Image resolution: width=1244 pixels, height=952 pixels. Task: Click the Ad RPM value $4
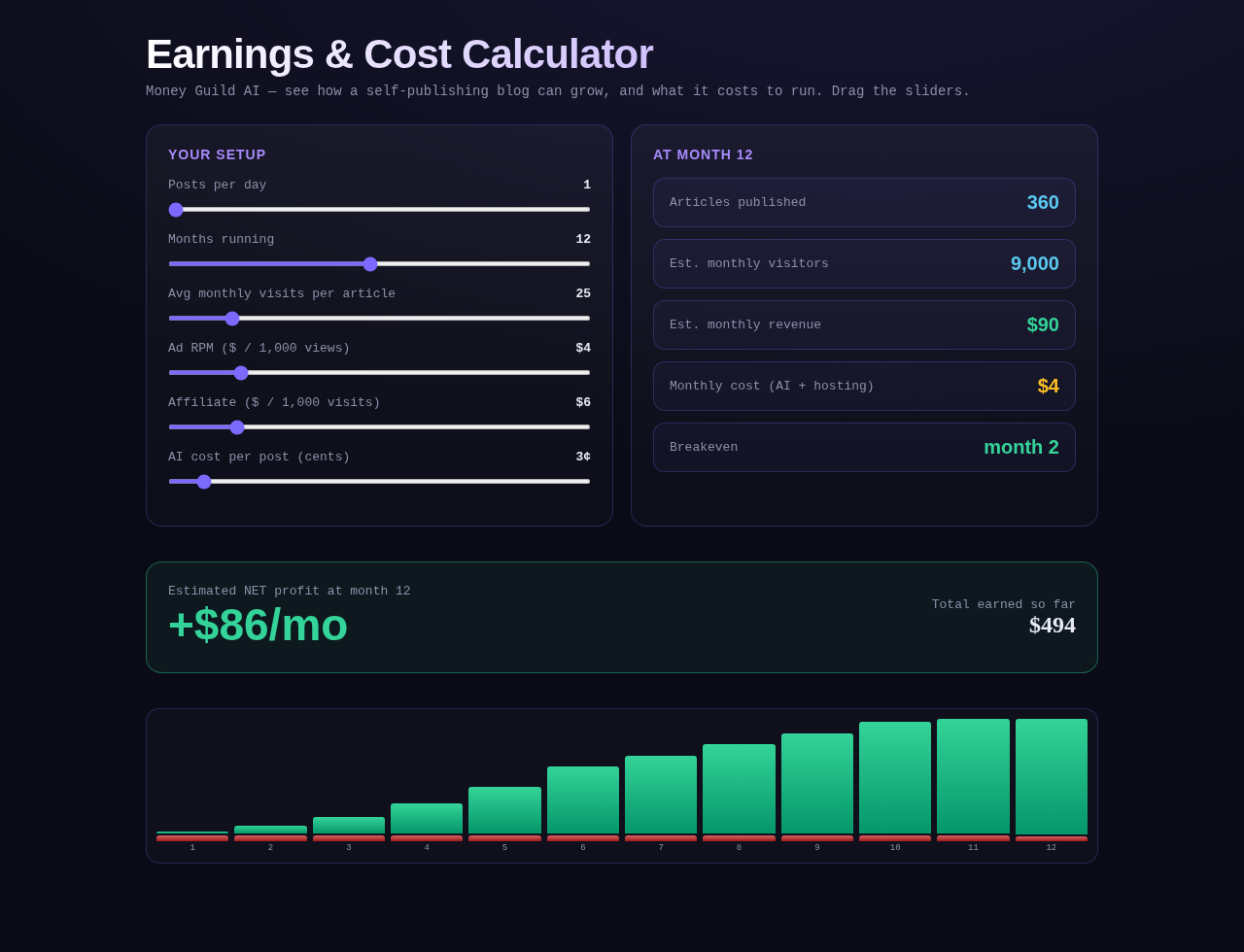coord(583,348)
